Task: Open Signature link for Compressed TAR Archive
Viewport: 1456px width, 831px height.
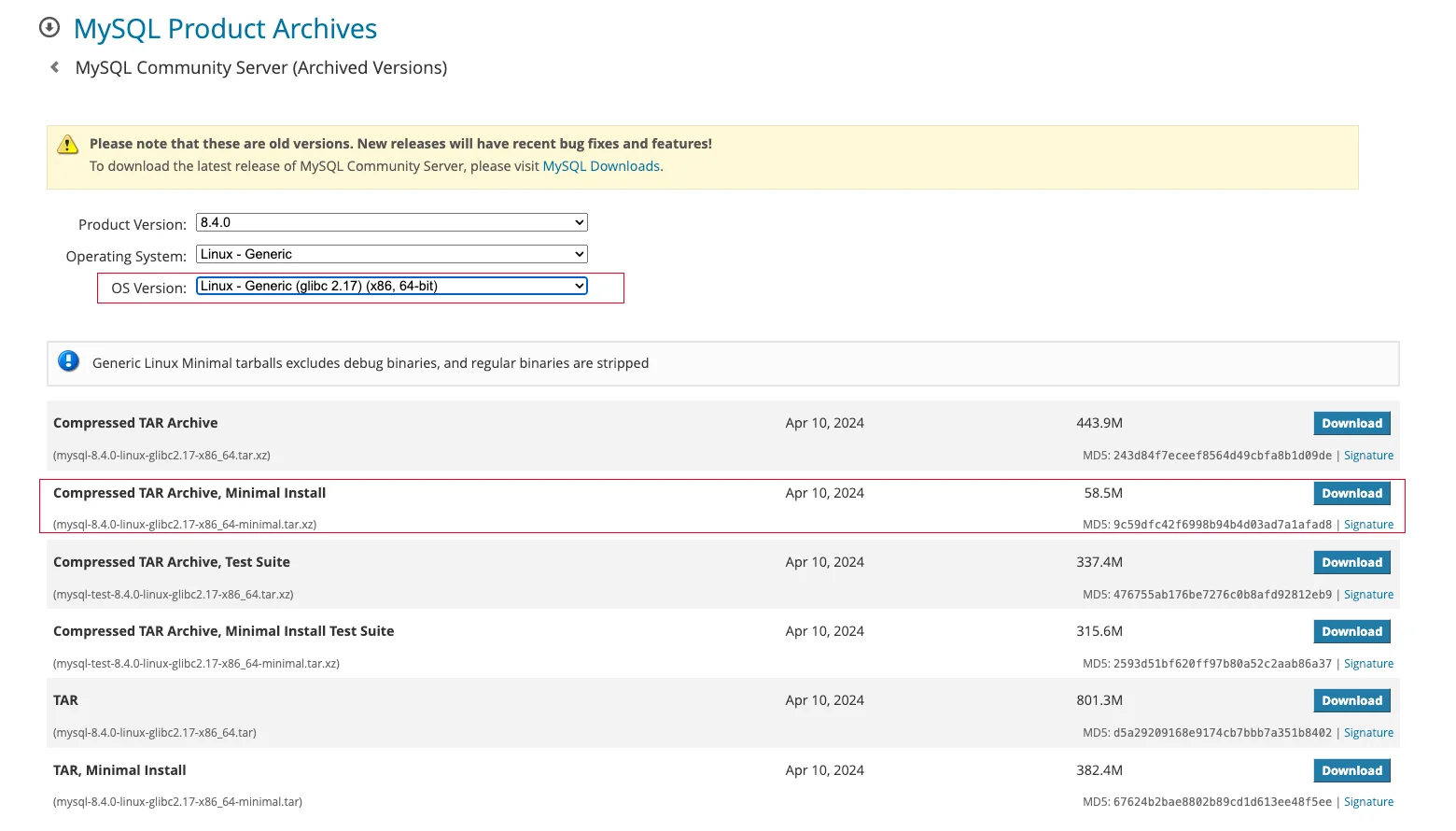Action: pyautogui.click(x=1368, y=456)
